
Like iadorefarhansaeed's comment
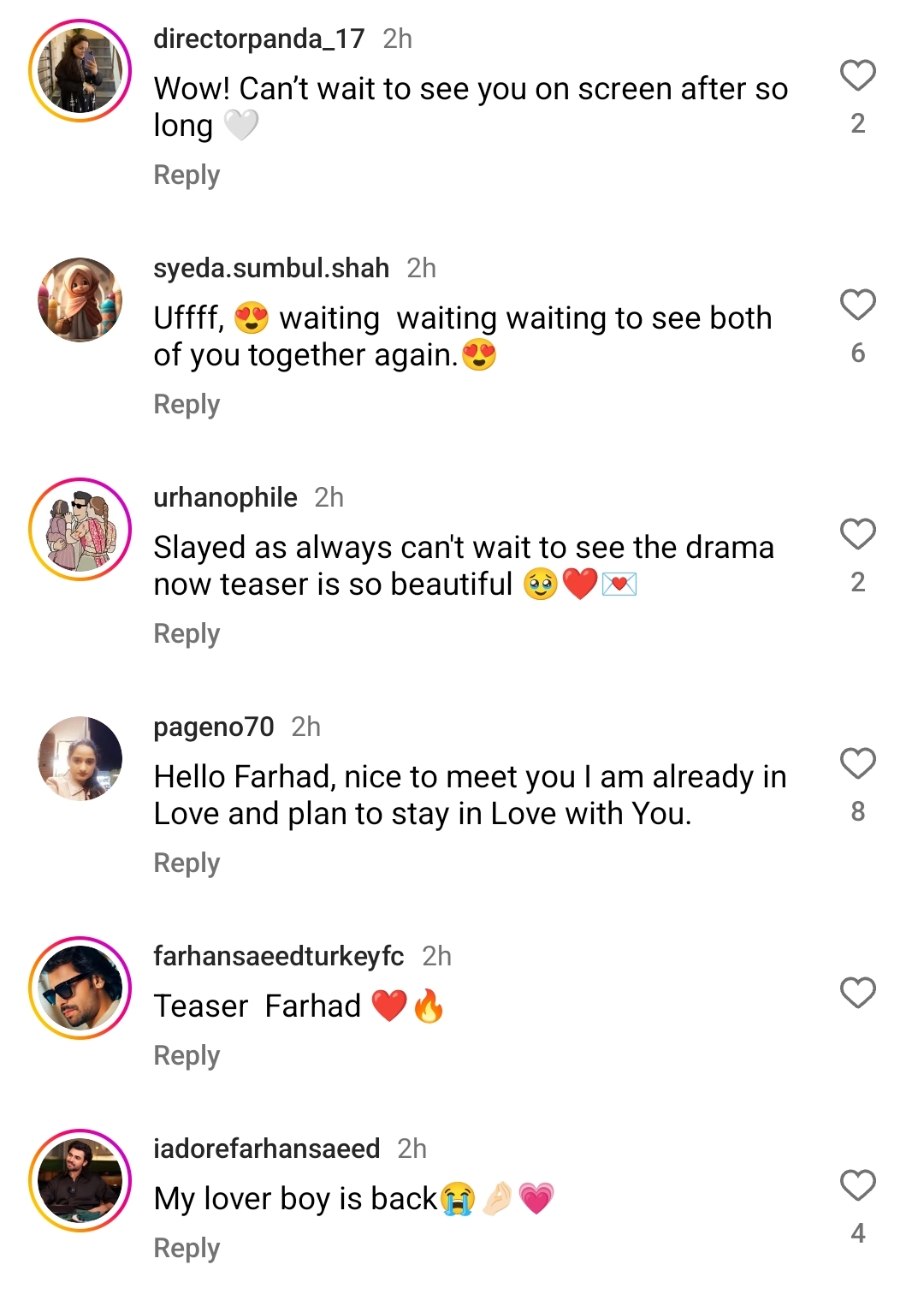click(x=856, y=1185)
